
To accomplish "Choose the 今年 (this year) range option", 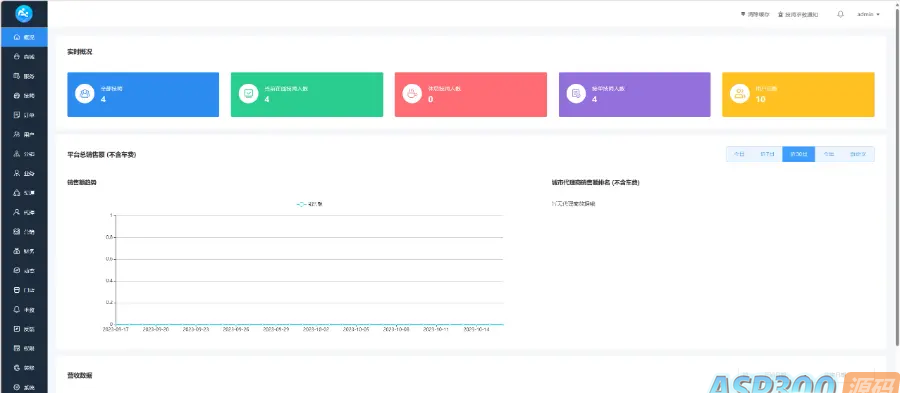I will point(829,154).
